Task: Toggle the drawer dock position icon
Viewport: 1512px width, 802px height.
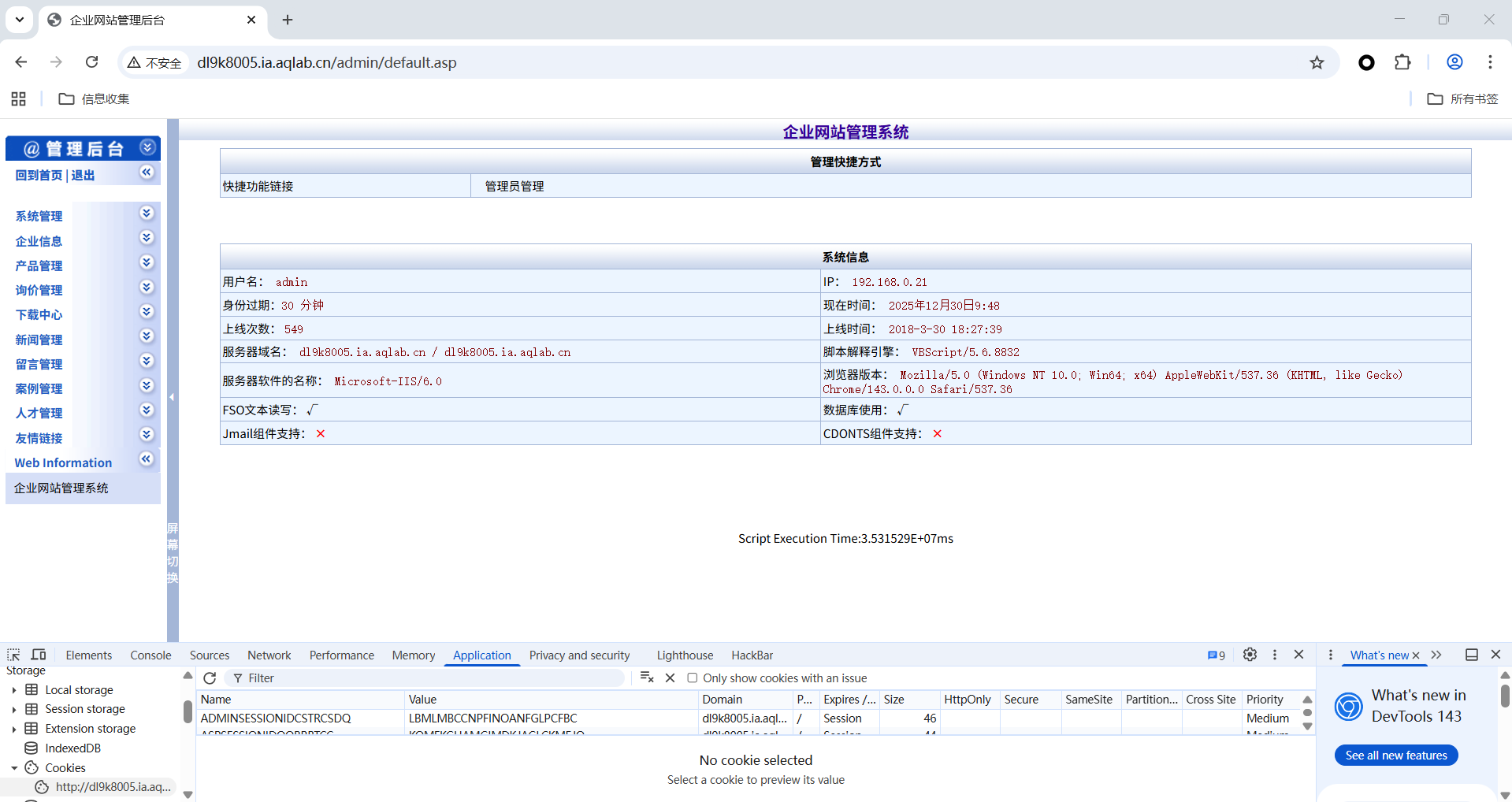Action: click(x=1471, y=655)
